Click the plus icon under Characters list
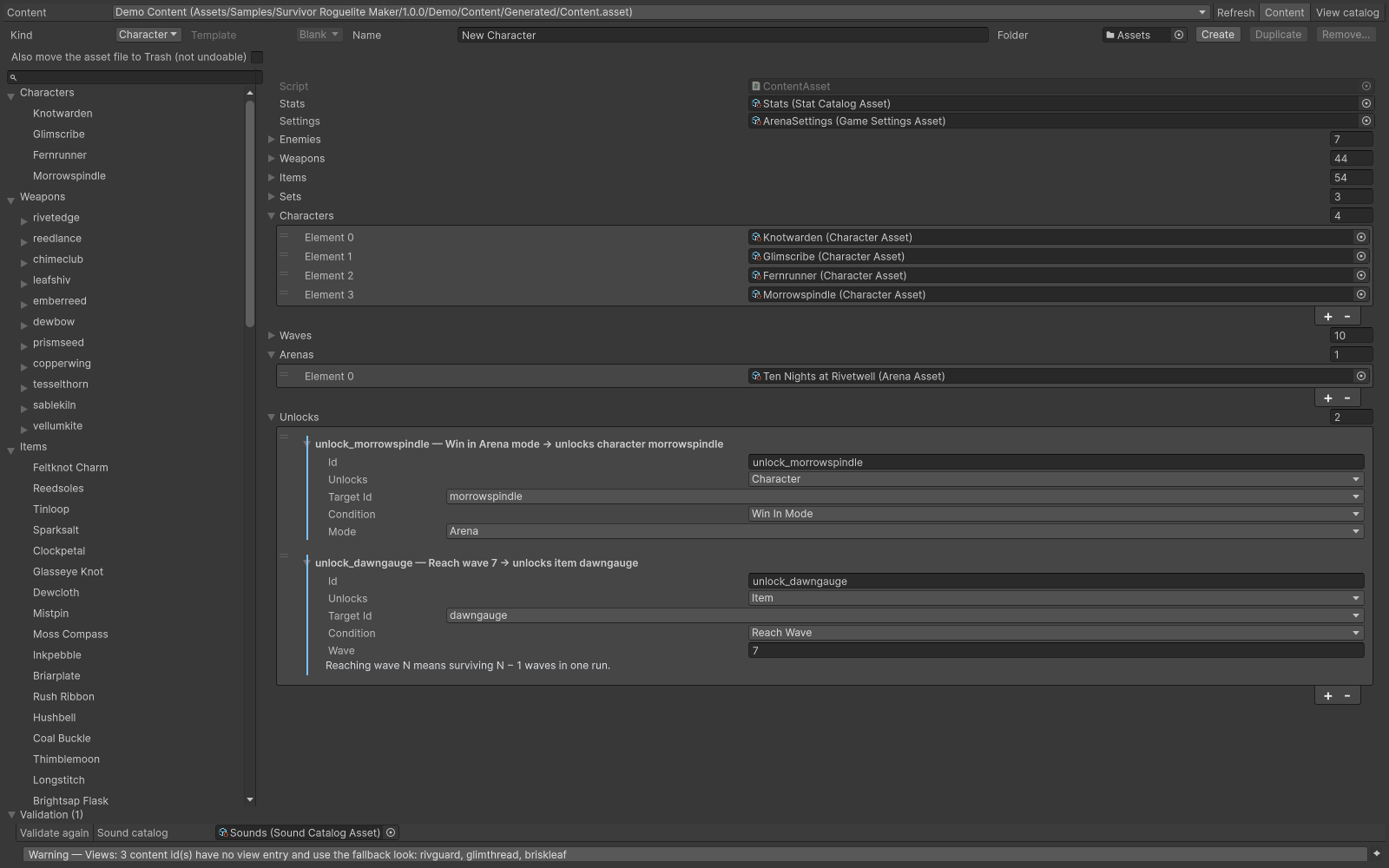The width and height of the screenshot is (1389, 868). [1327, 317]
